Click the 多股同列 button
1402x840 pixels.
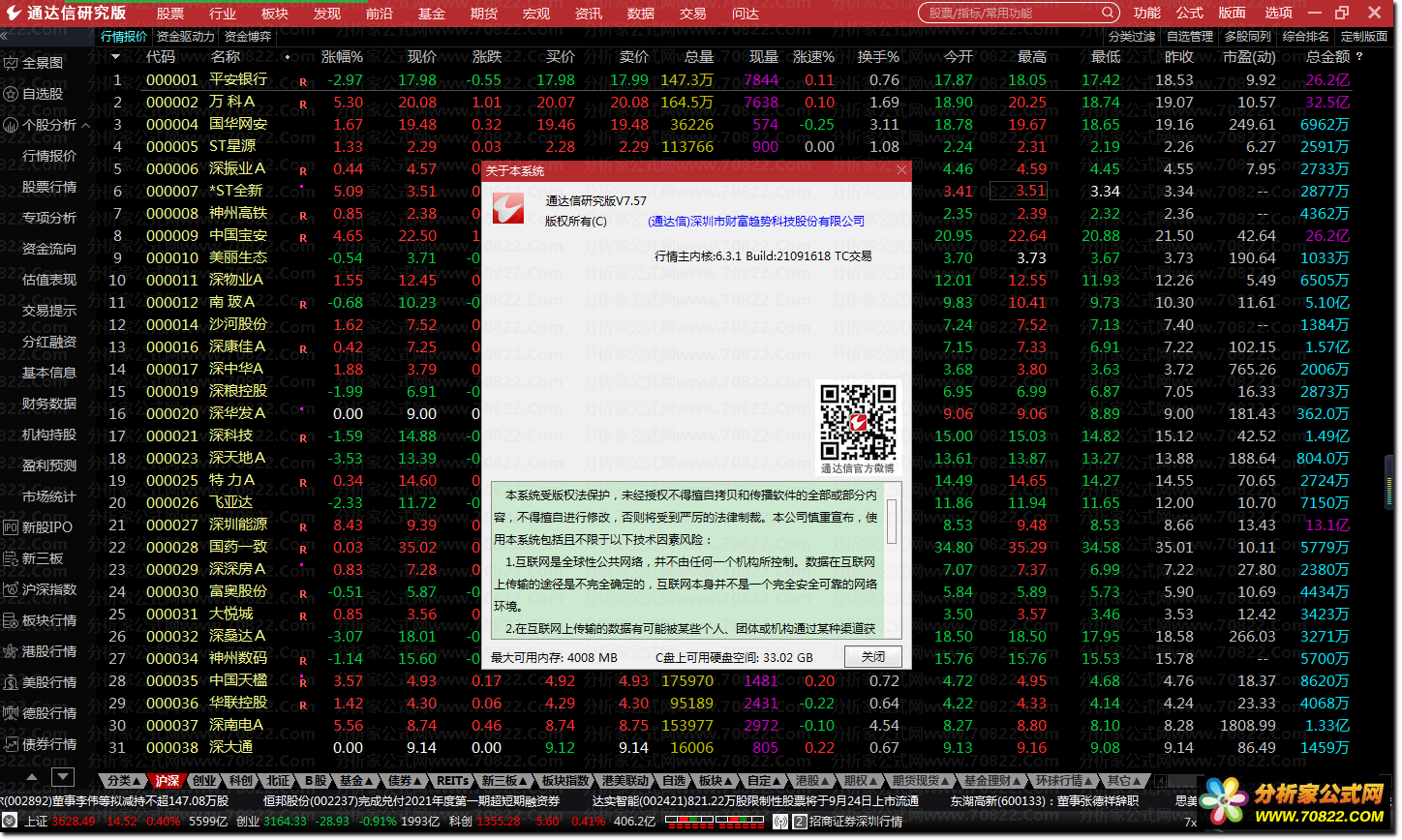(x=1248, y=37)
